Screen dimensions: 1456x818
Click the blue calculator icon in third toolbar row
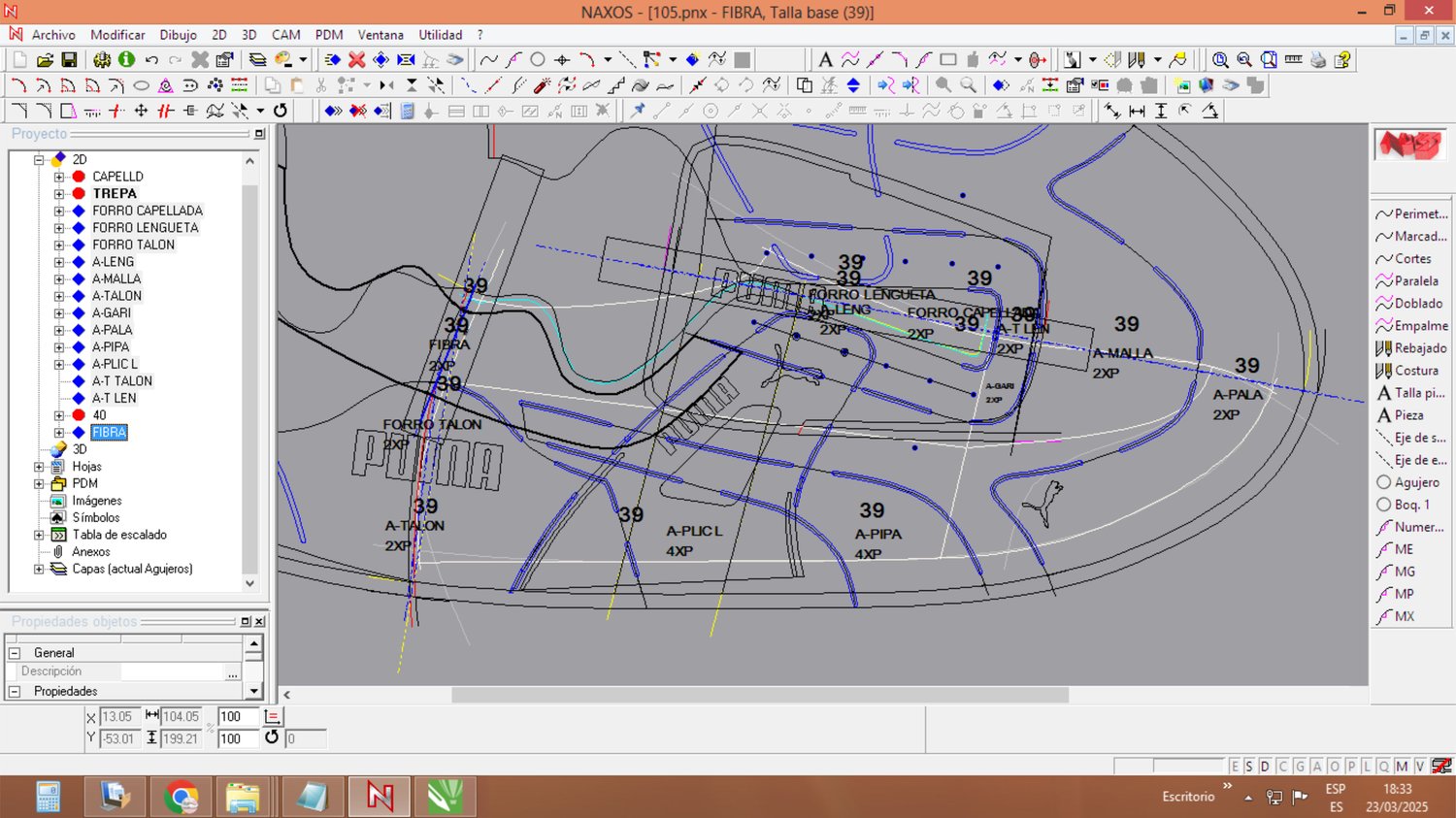(x=408, y=112)
